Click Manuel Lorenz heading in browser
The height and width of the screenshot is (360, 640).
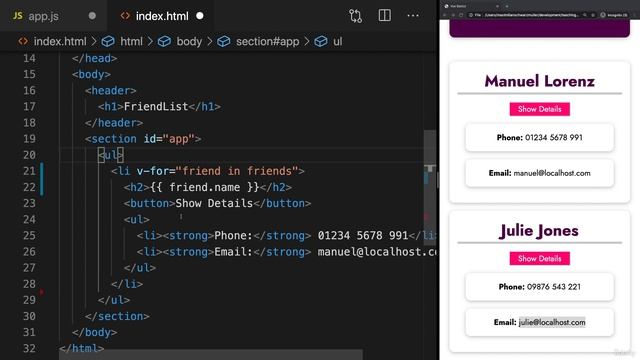pos(540,81)
